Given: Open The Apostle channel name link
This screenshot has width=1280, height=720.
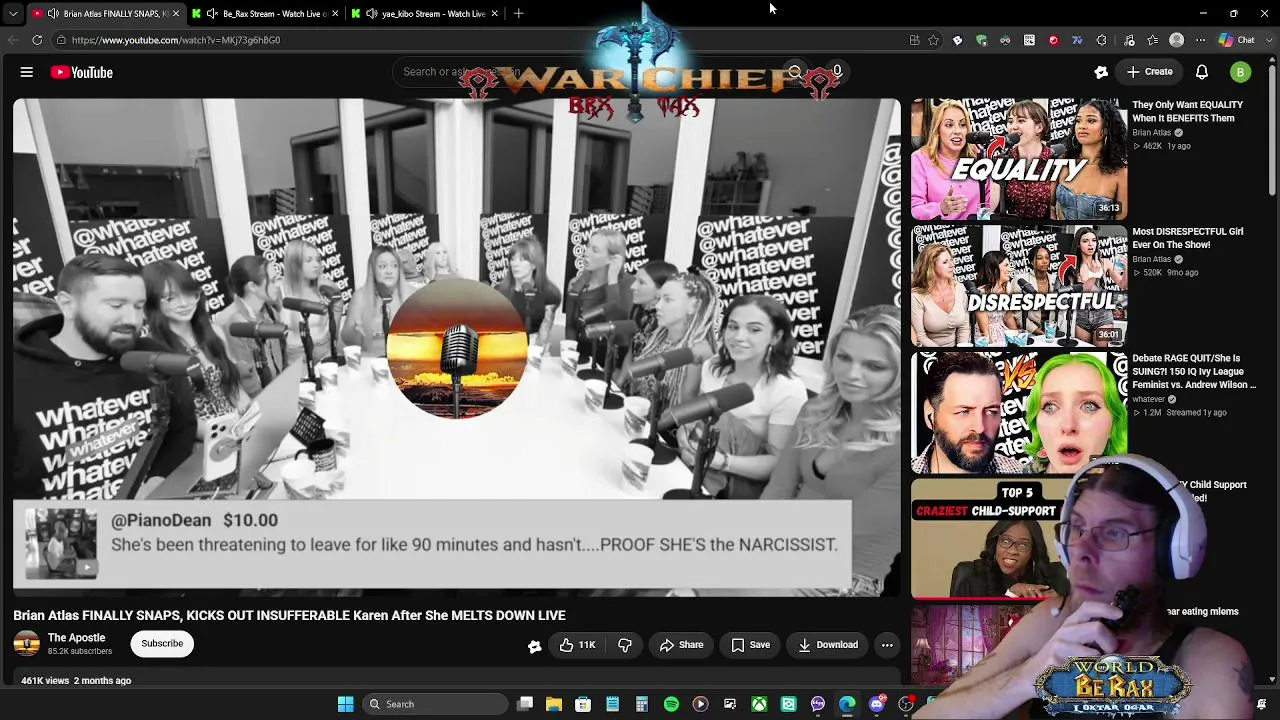Looking at the screenshot, I should point(76,638).
